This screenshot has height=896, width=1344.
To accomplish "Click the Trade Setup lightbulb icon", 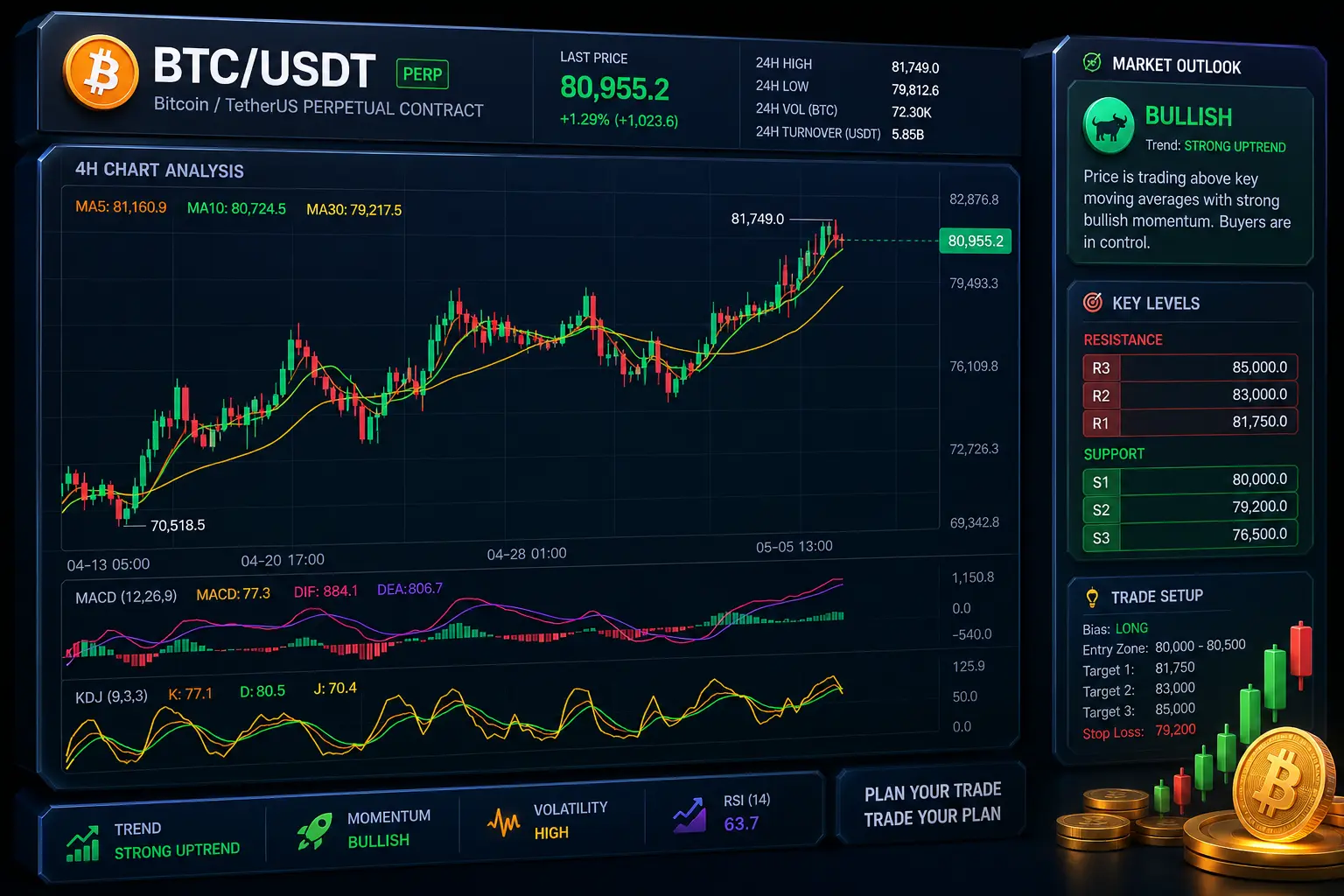I will pos(1092,598).
